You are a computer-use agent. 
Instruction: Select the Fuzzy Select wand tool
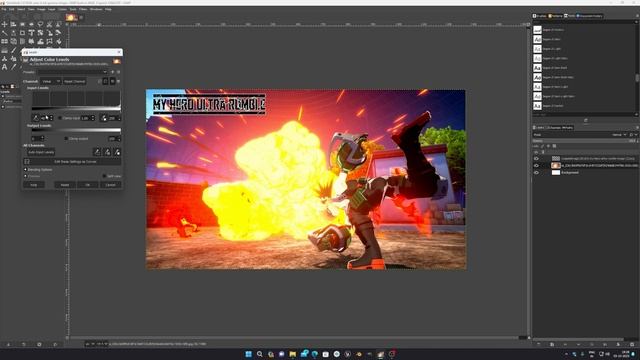(x=4, y=33)
